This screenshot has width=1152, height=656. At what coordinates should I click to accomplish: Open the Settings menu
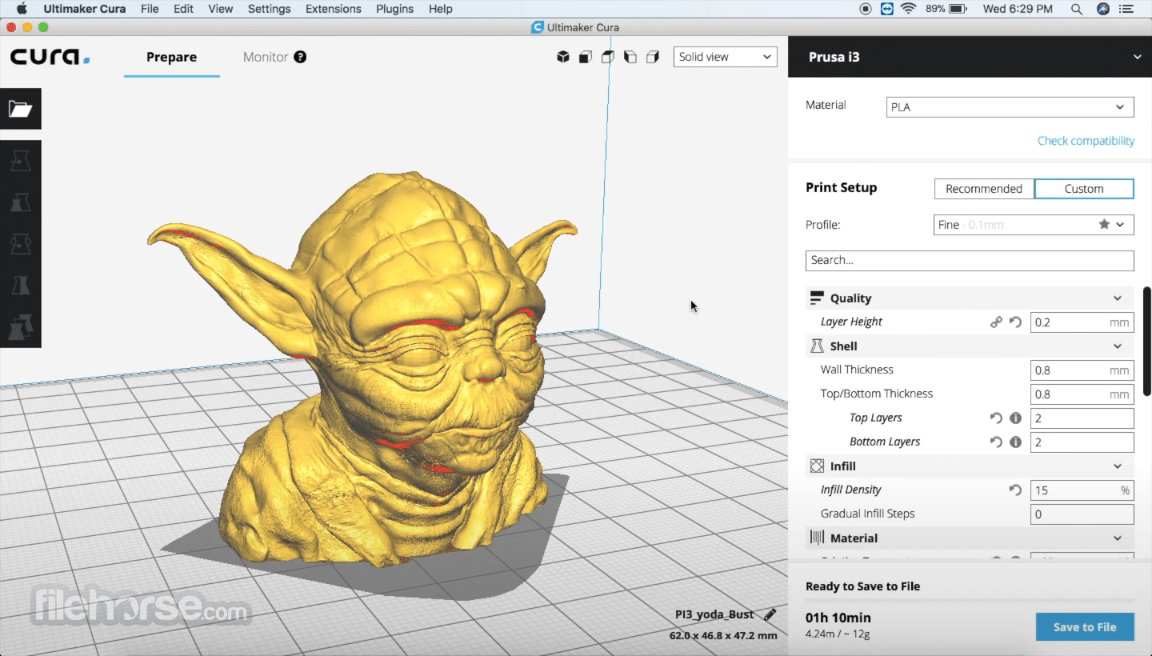coord(269,9)
